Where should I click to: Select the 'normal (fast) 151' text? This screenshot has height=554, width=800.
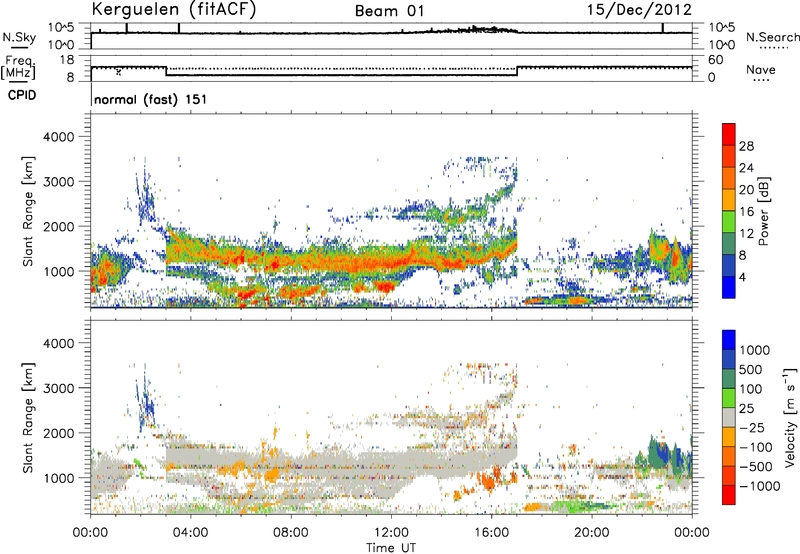(151, 99)
